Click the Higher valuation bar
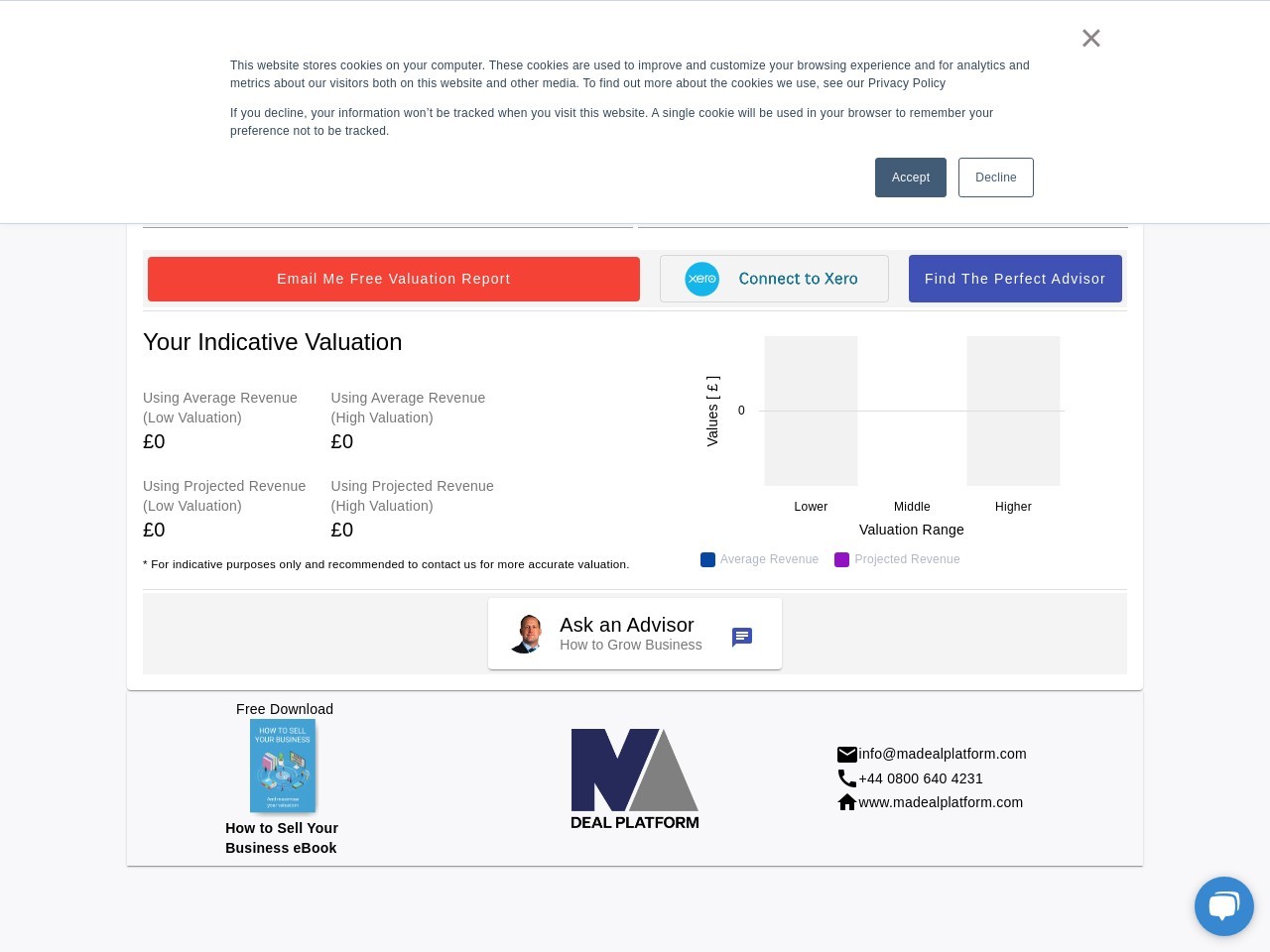Image resolution: width=1270 pixels, height=952 pixels. [x=1013, y=411]
